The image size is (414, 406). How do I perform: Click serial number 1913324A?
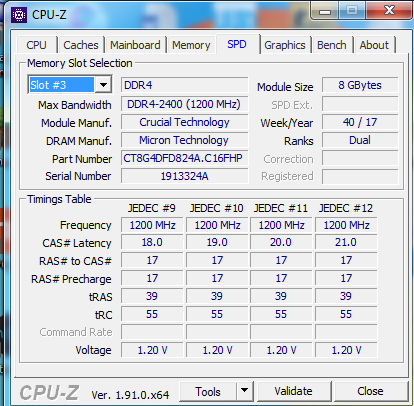point(185,176)
